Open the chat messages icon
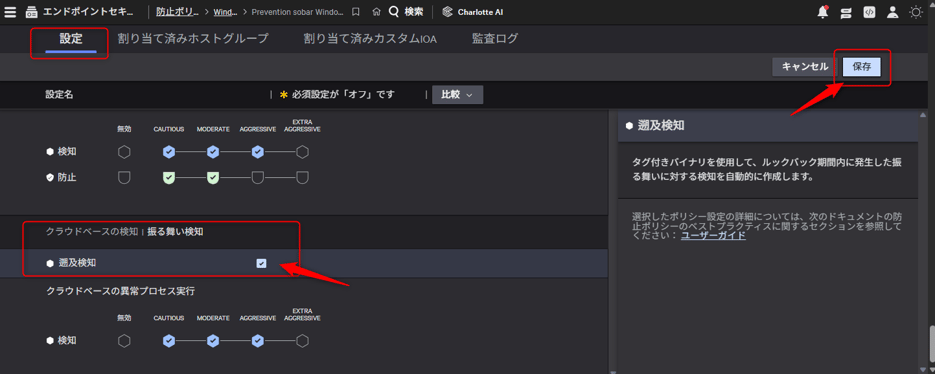This screenshot has width=935, height=374. pyautogui.click(x=846, y=12)
